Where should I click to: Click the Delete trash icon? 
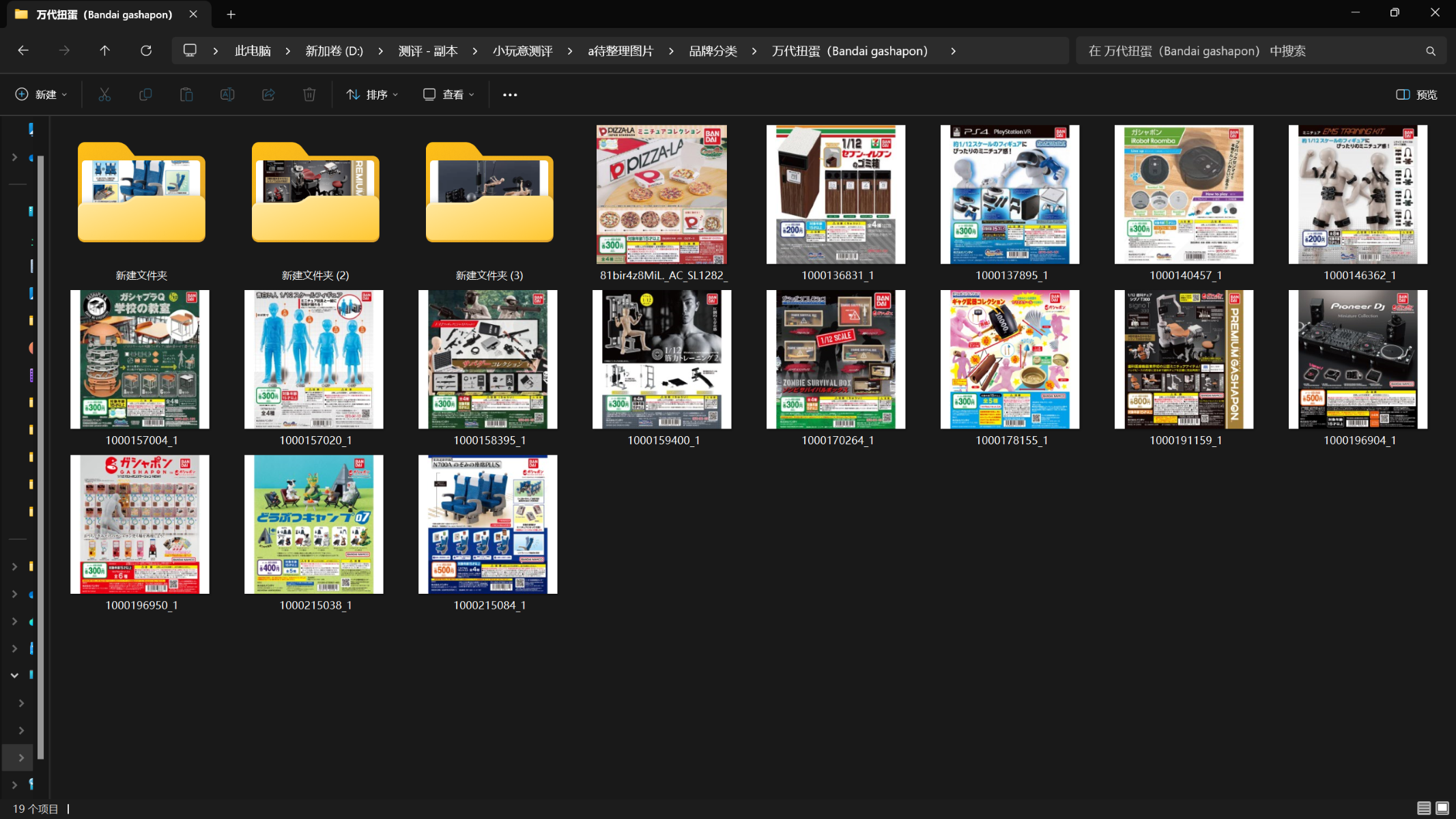309,94
